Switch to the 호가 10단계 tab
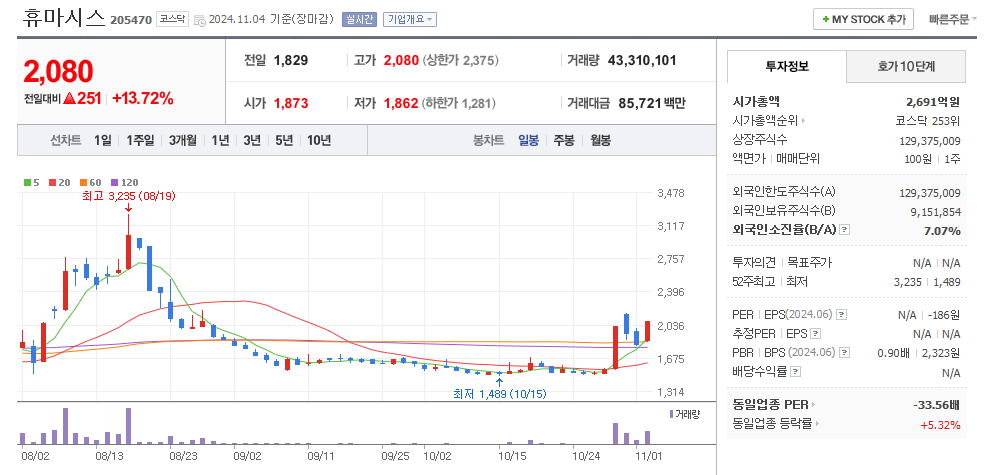Viewport: 992px width, 475px height. click(x=906, y=66)
